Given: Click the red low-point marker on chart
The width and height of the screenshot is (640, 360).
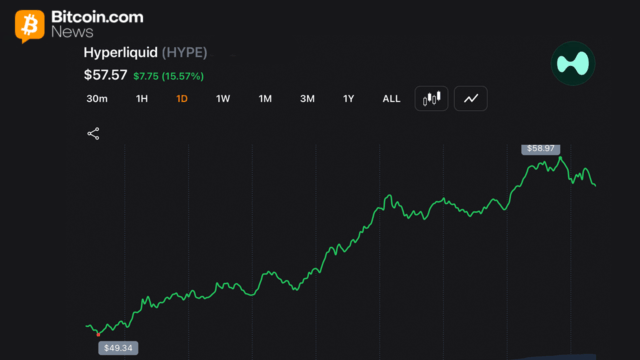Looking at the screenshot, I should [x=98, y=335].
